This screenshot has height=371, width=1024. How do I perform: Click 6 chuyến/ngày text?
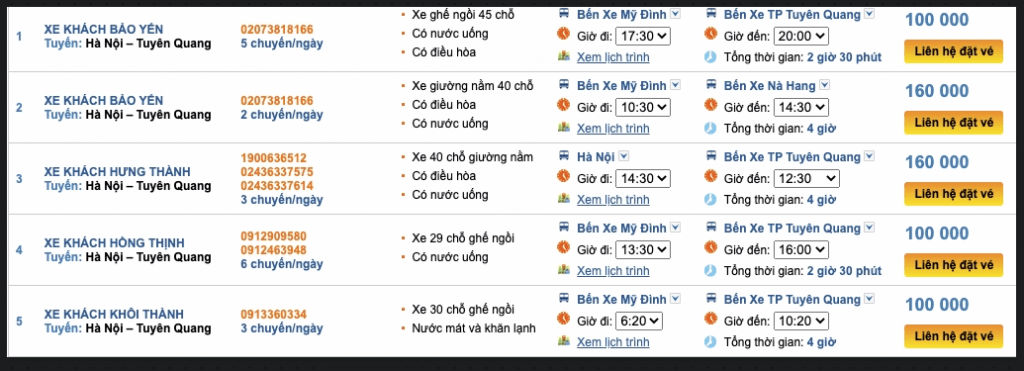[x=281, y=265]
